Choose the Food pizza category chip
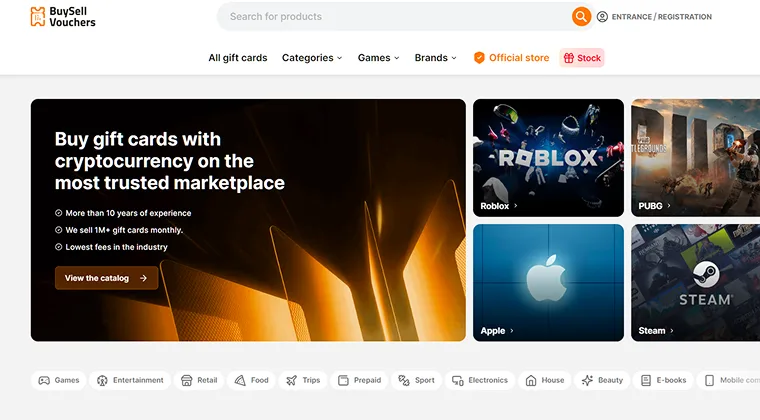760x420 pixels. (x=251, y=380)
